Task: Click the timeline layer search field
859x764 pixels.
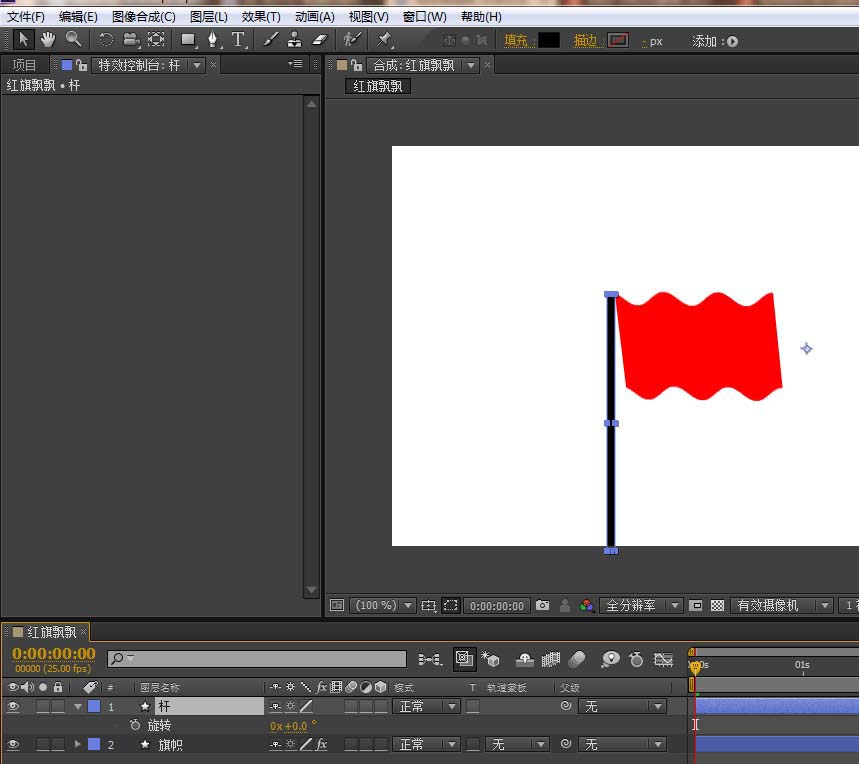Action: (x=257, y=659)
